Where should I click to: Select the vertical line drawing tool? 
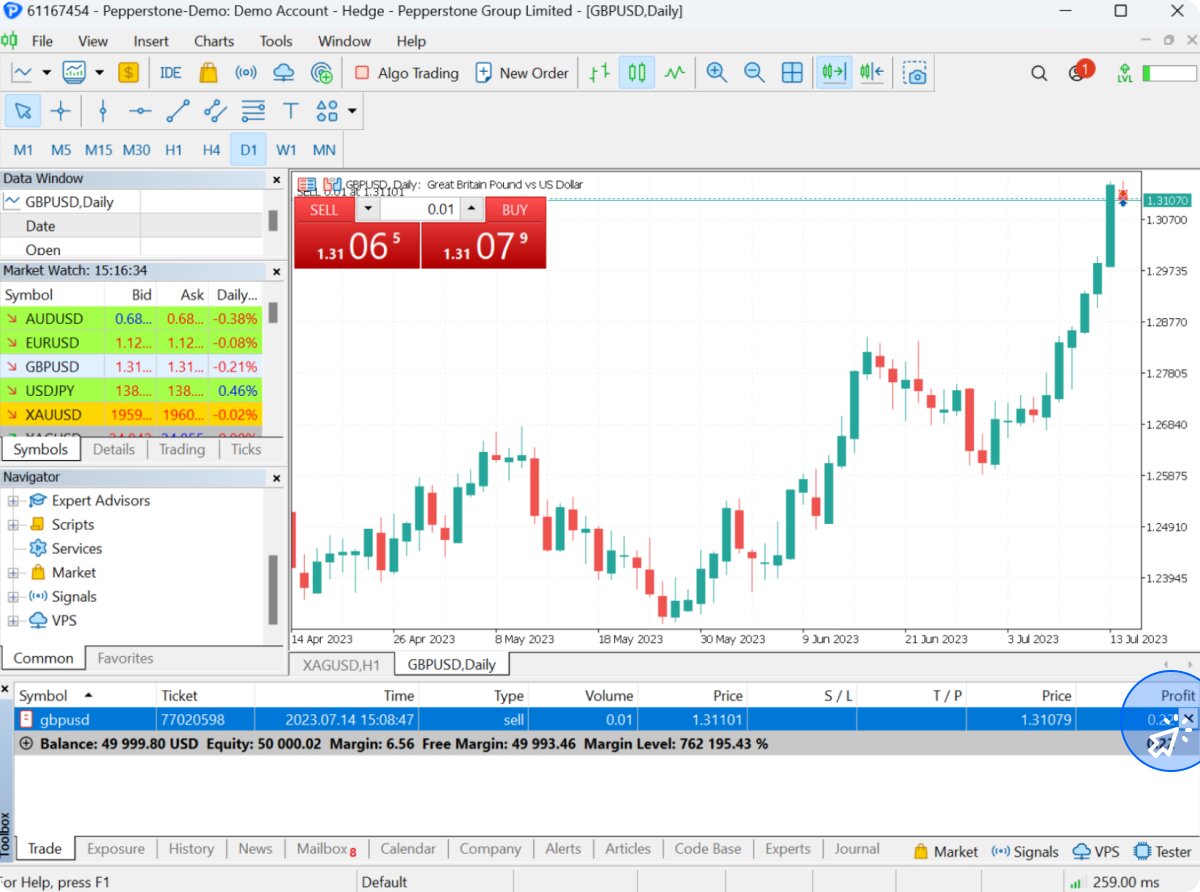click(103, 111)
